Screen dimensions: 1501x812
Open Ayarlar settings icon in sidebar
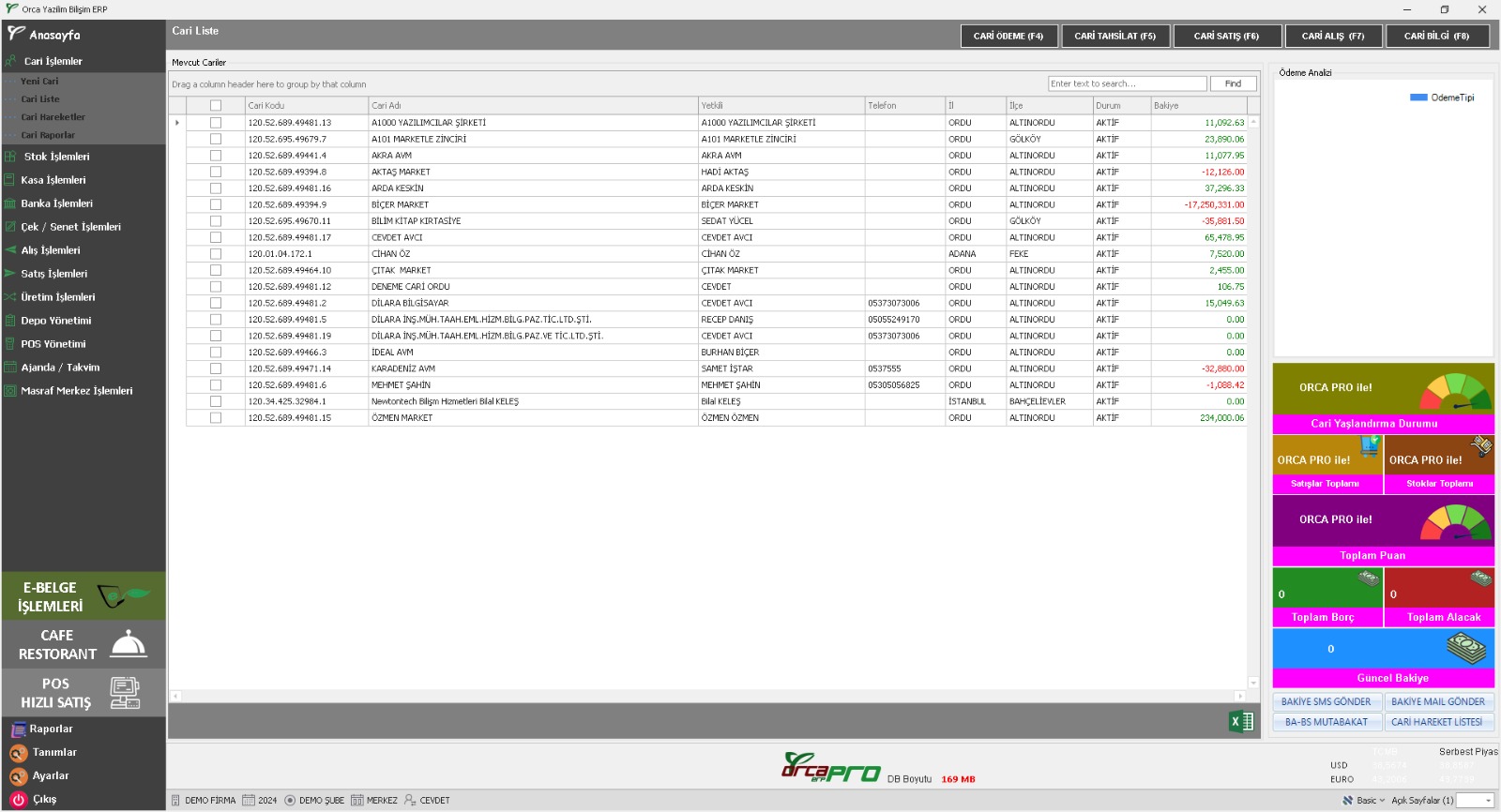click(x=18, y=776)
